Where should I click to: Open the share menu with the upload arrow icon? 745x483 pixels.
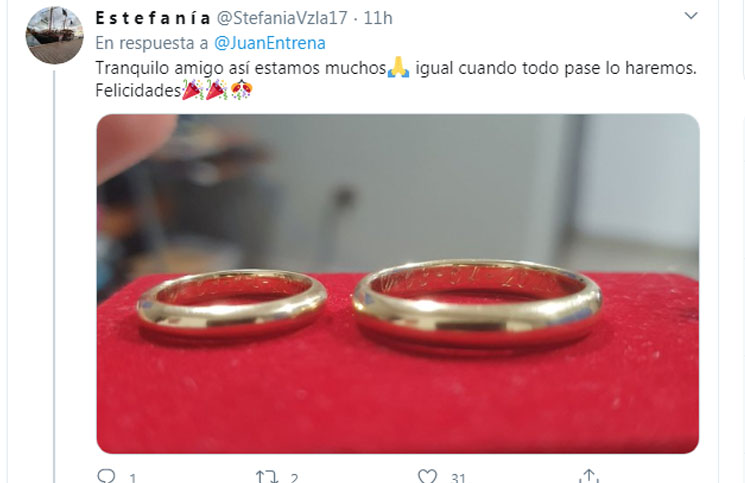tap(589, 476)
